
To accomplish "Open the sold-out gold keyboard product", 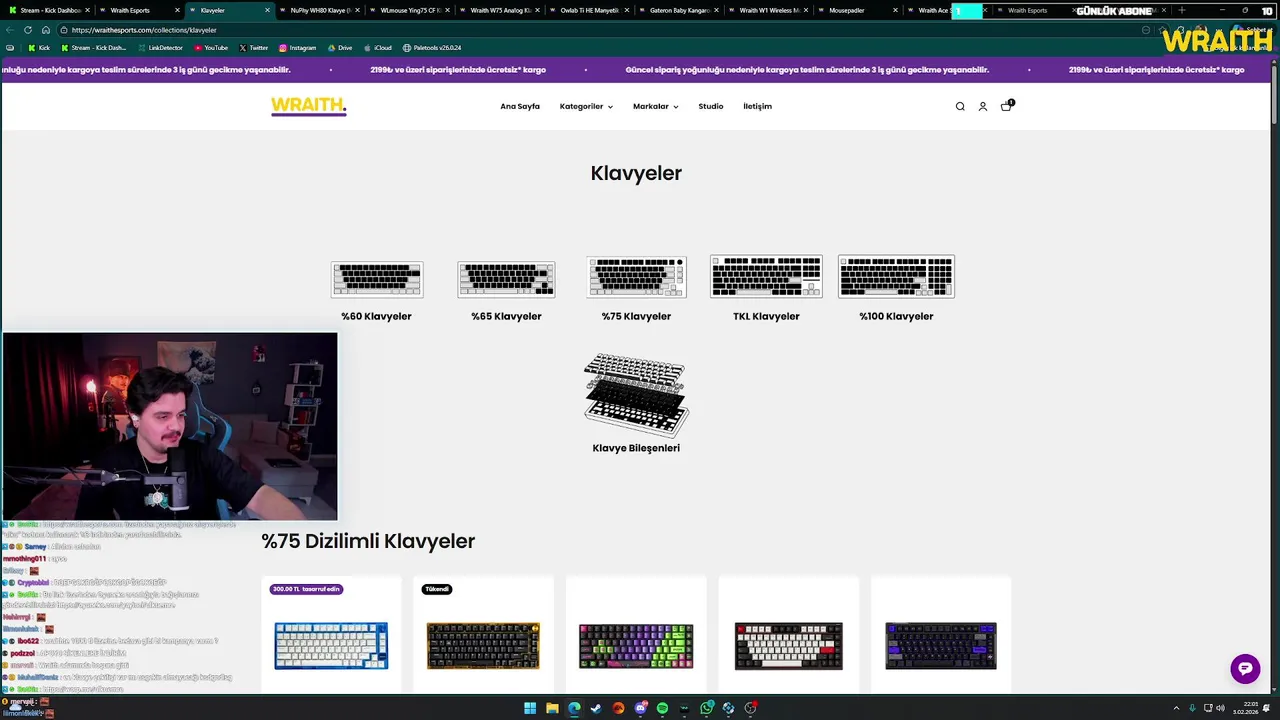I will click(483, 645).
